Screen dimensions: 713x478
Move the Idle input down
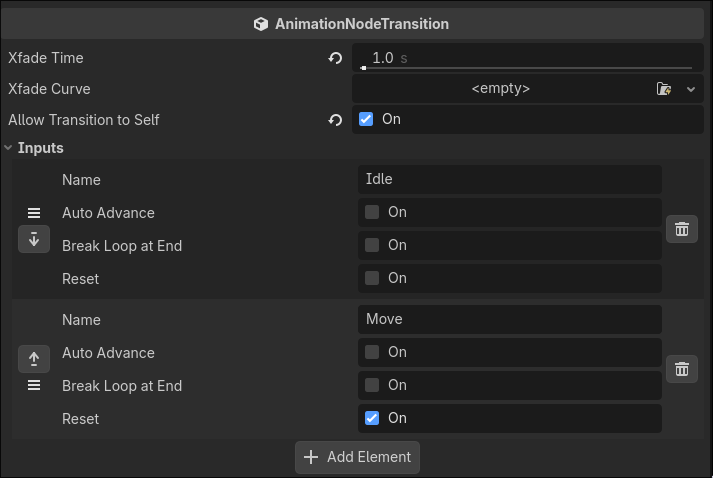coord(34,239)
